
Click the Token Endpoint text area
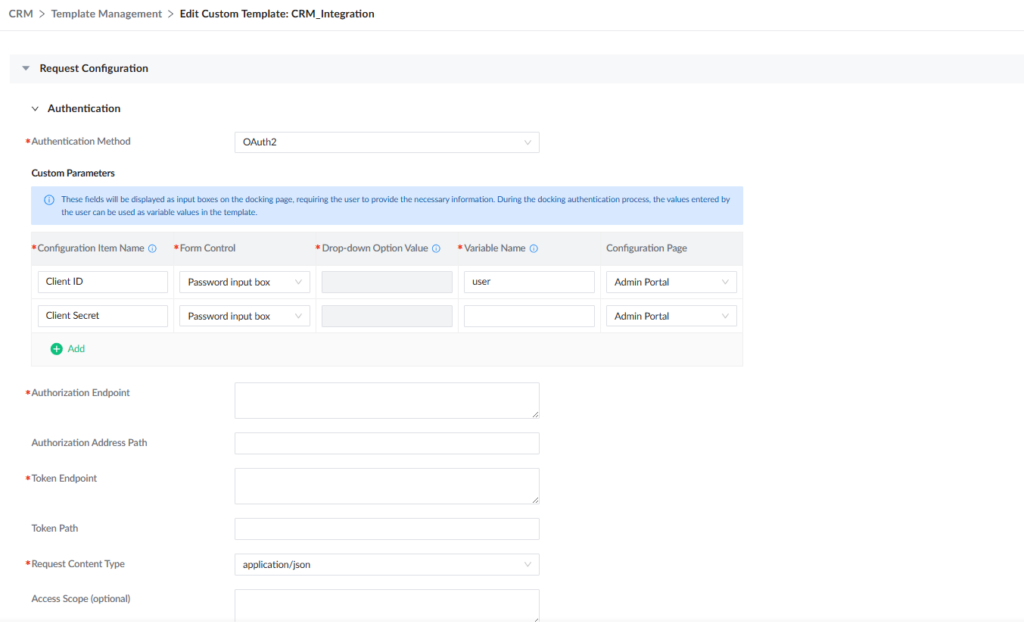(x=387, y=486)
